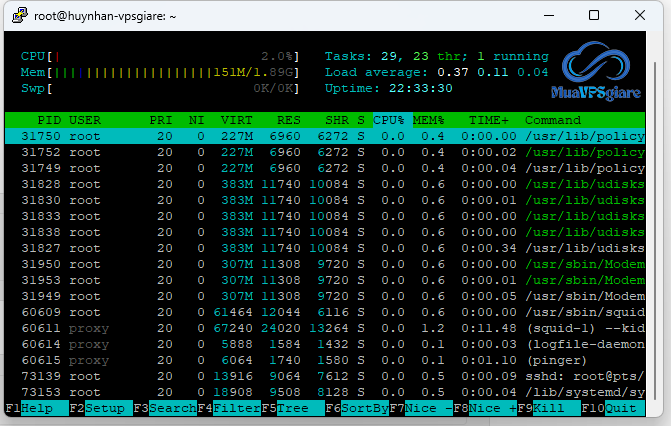Screen dimensions: 671x426
Task: Sort by the MEM% column header
Action: click(428, 120)
